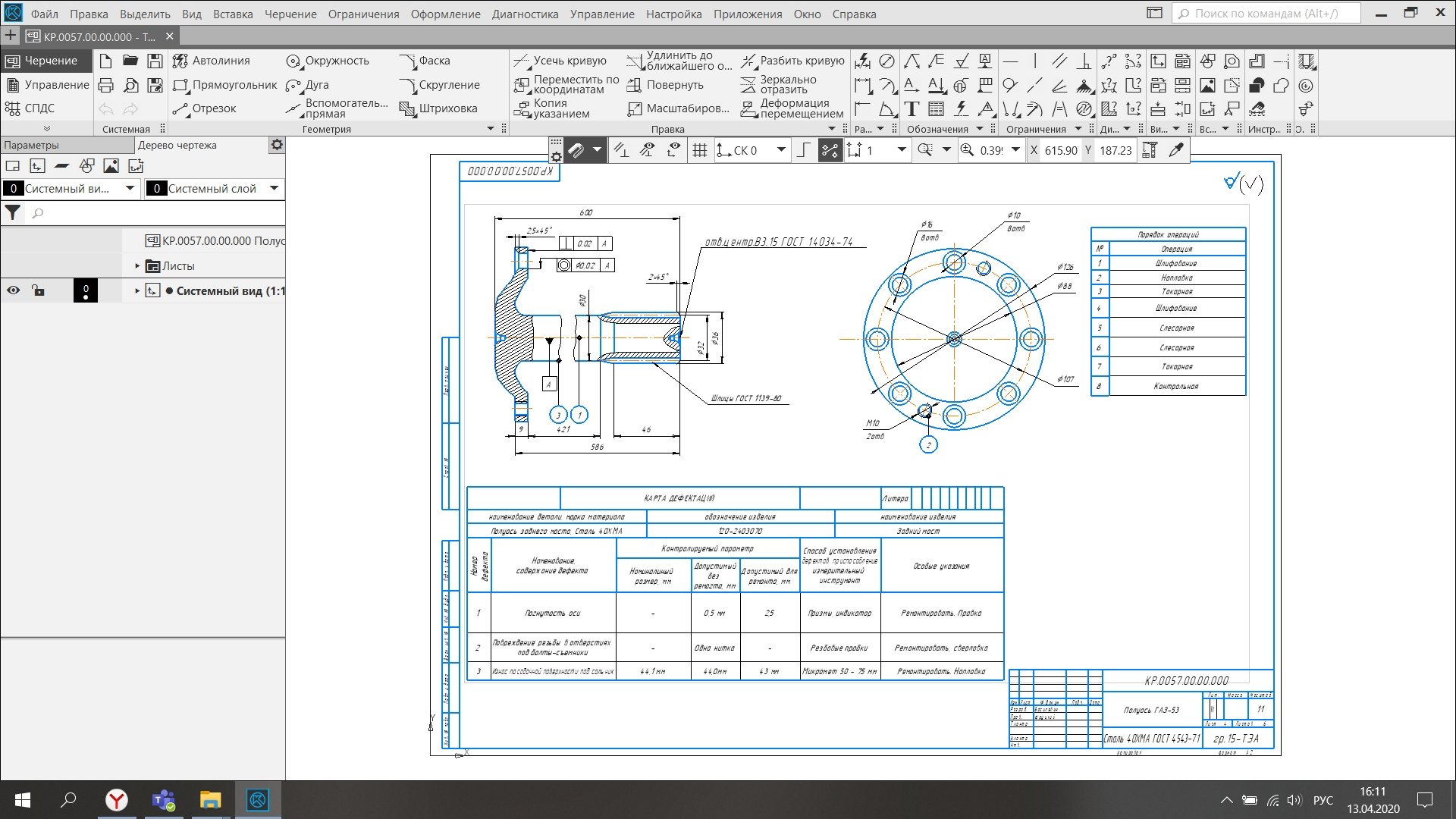Expand the Листы tree node
The height and width of the screenshot is (819, 1456).
[137, 266]
